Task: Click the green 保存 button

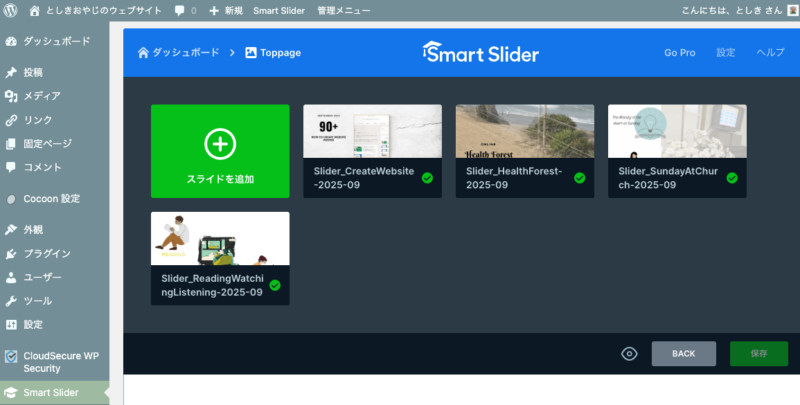Action: [758, 354]
